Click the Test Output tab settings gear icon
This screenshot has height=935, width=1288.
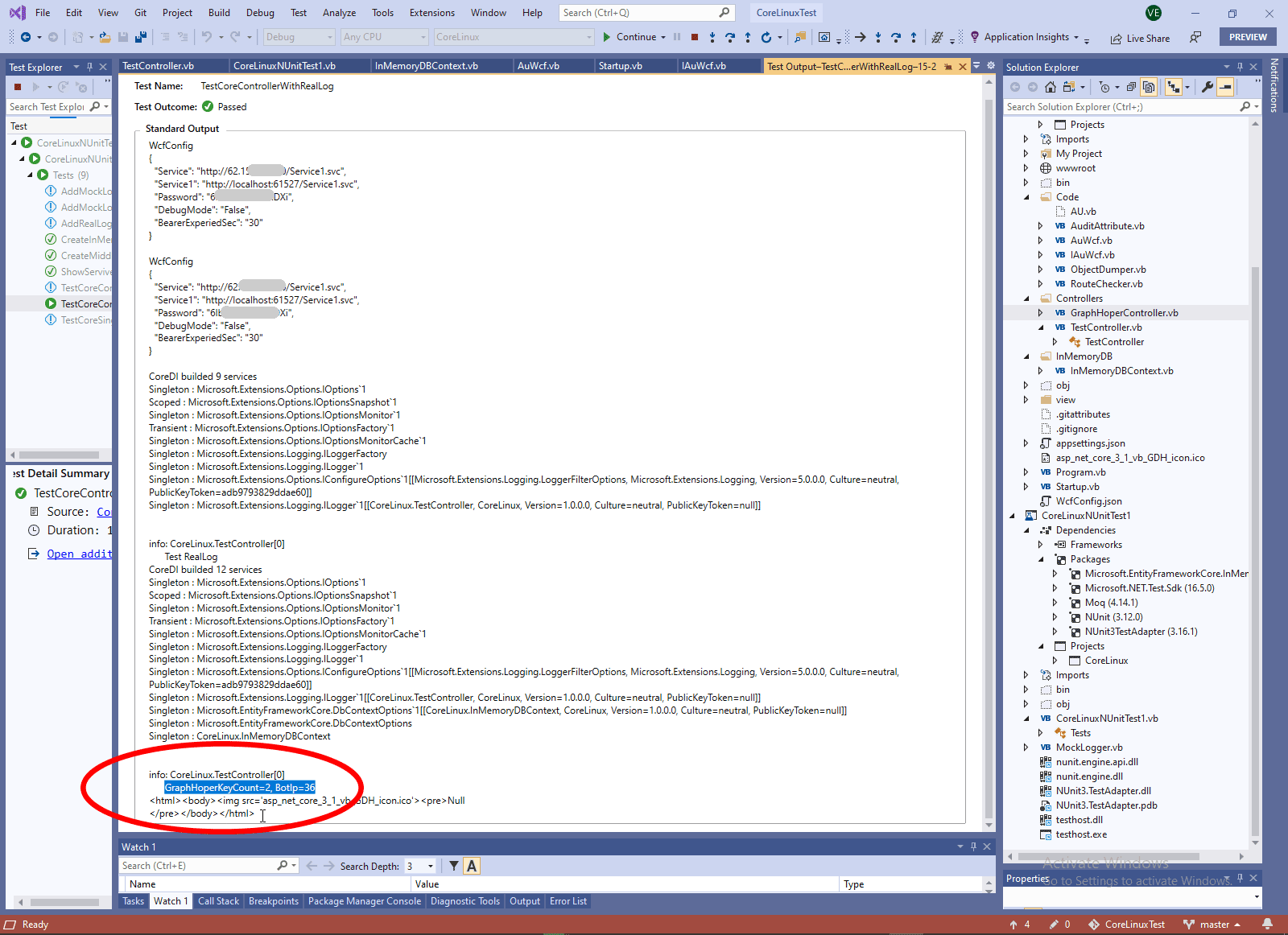tap(991, 66)
